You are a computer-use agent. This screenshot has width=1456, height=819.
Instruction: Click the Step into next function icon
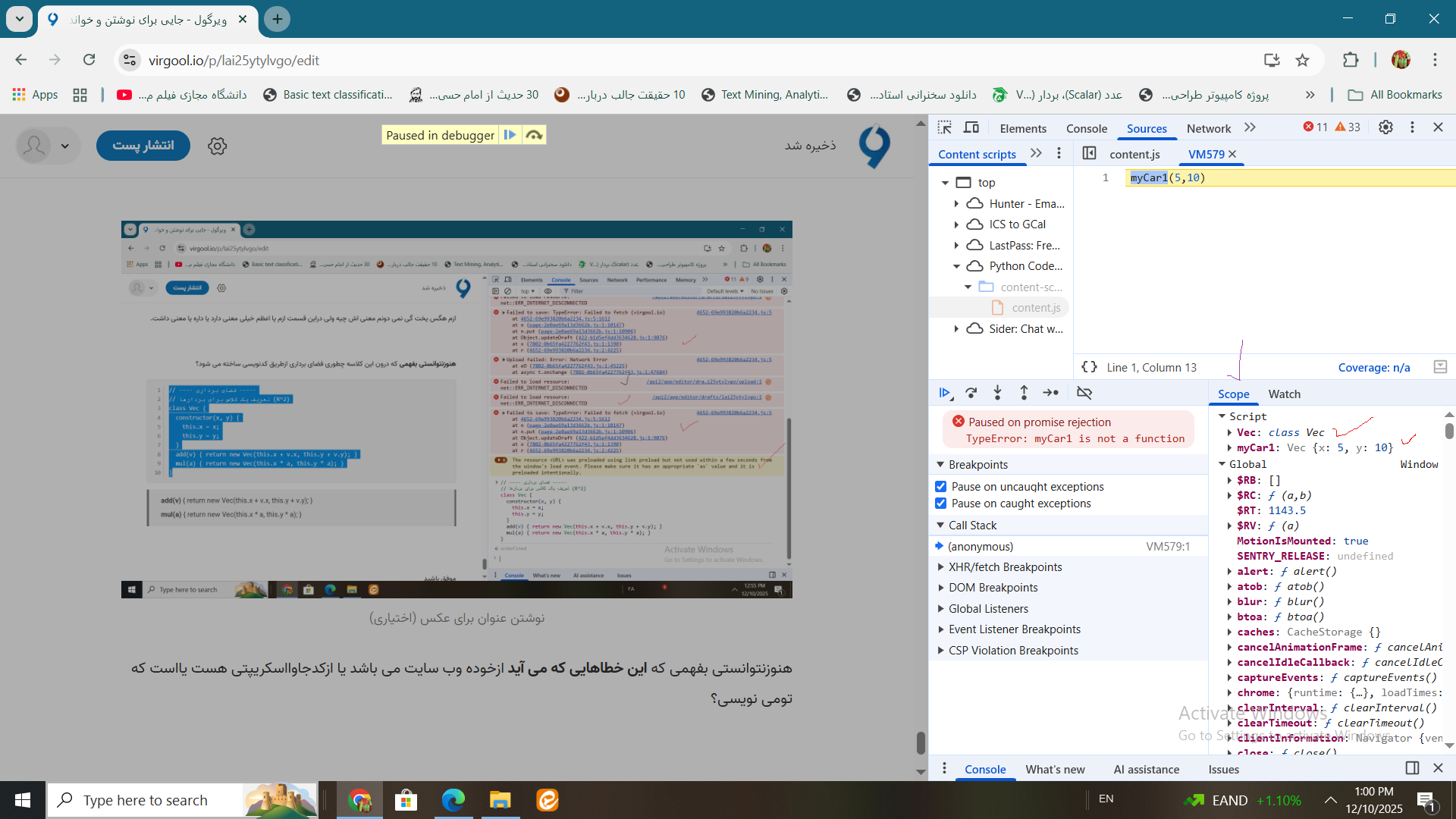tap(997, 393)
